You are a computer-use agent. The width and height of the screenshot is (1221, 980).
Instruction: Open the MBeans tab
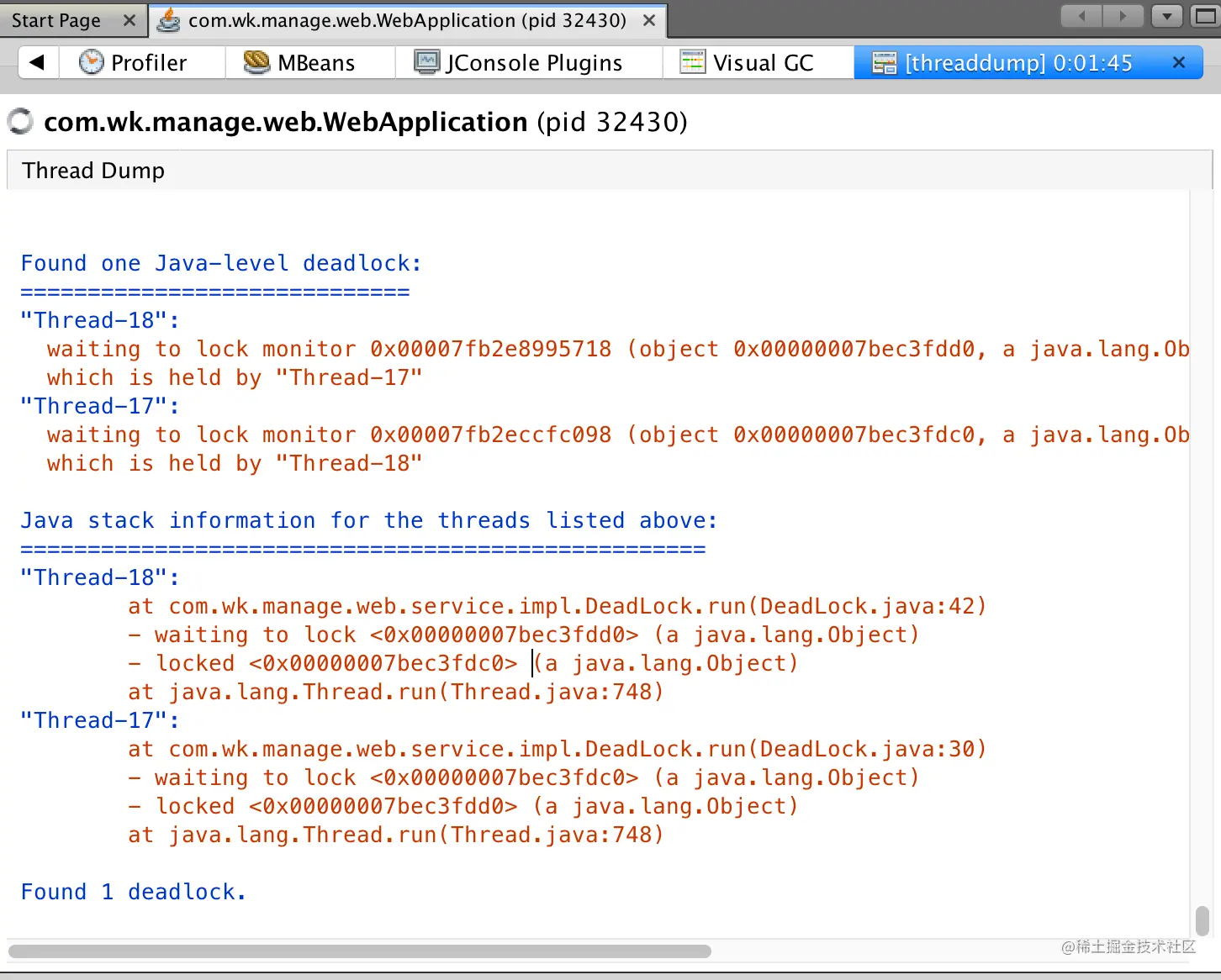[310, 62]
